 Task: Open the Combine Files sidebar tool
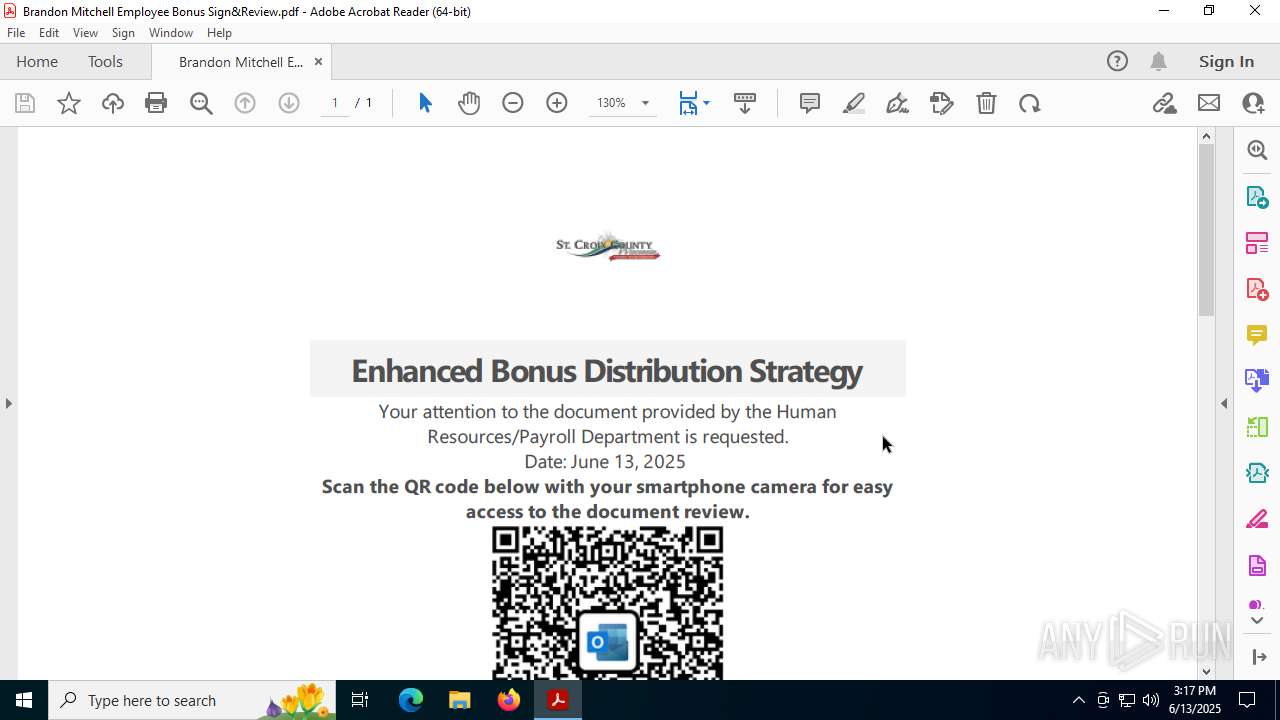click(1257, 380)
